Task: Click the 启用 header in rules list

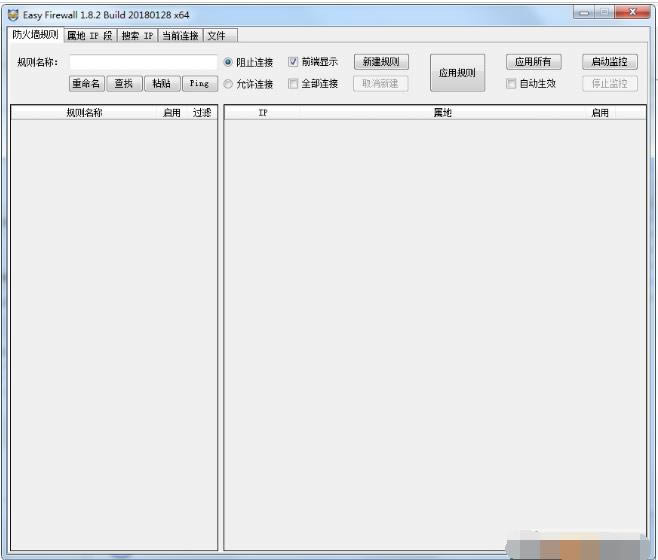Action: [172, 113]
